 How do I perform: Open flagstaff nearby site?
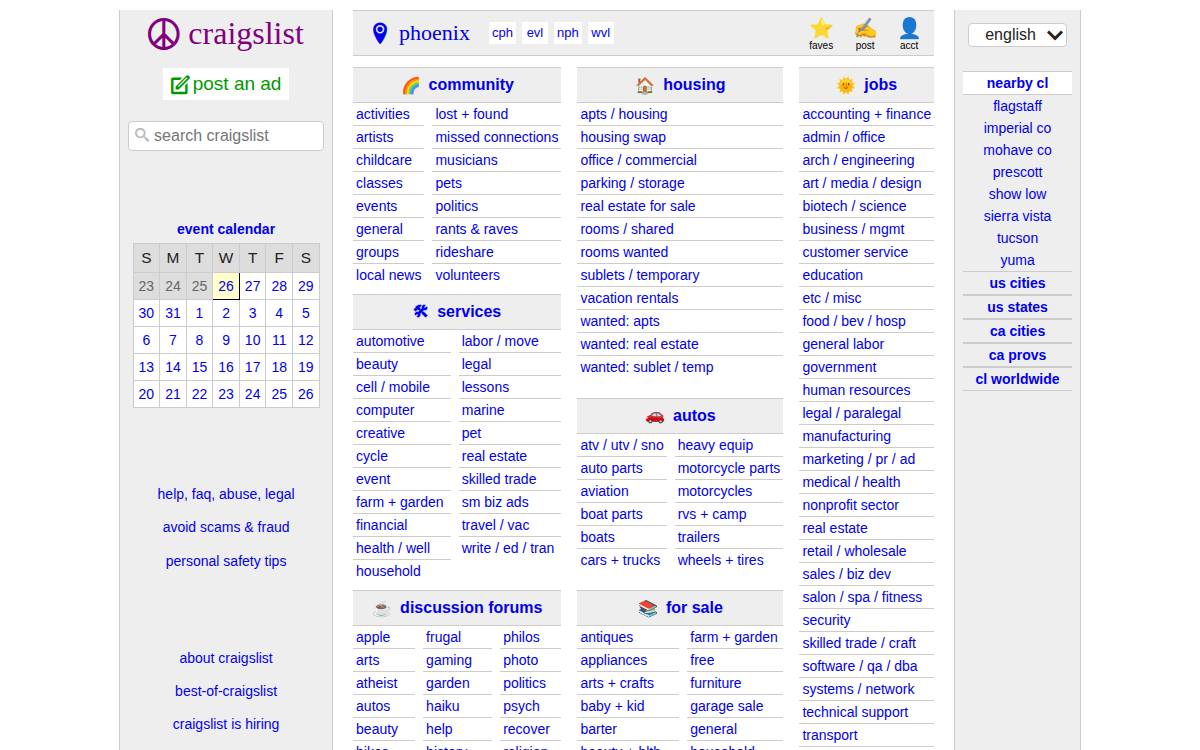[1017, 106]
